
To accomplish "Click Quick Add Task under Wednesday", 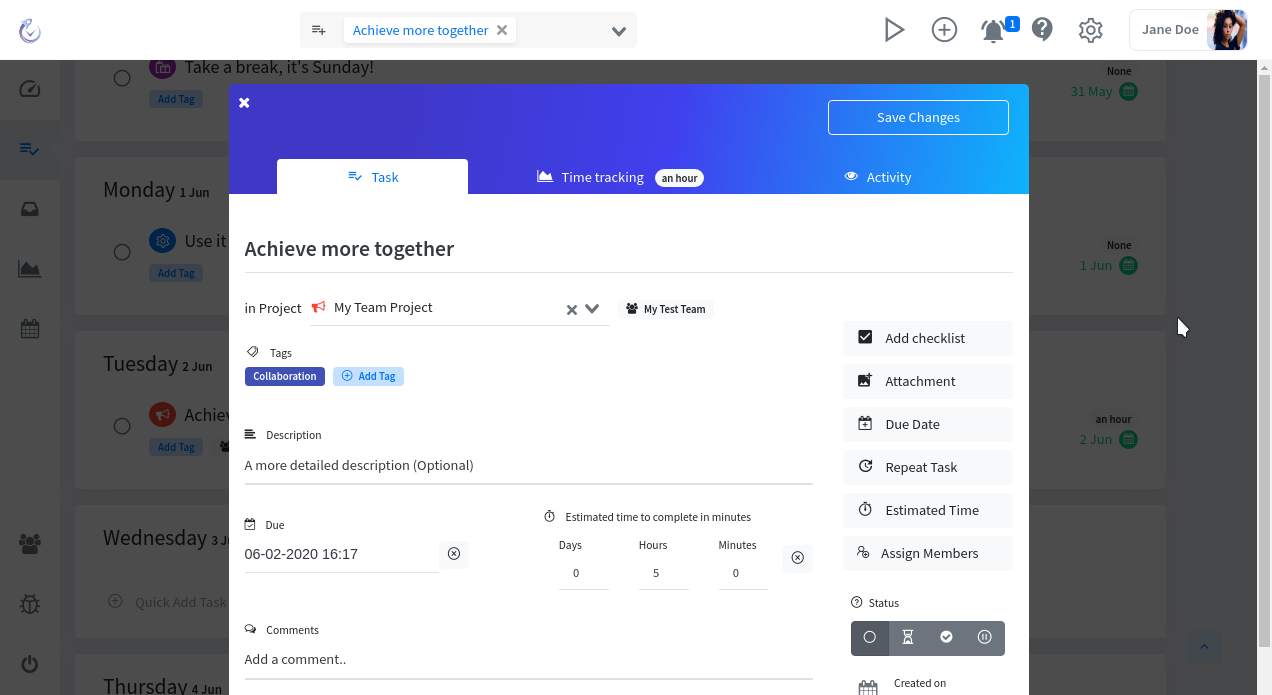I will point(169,602).
